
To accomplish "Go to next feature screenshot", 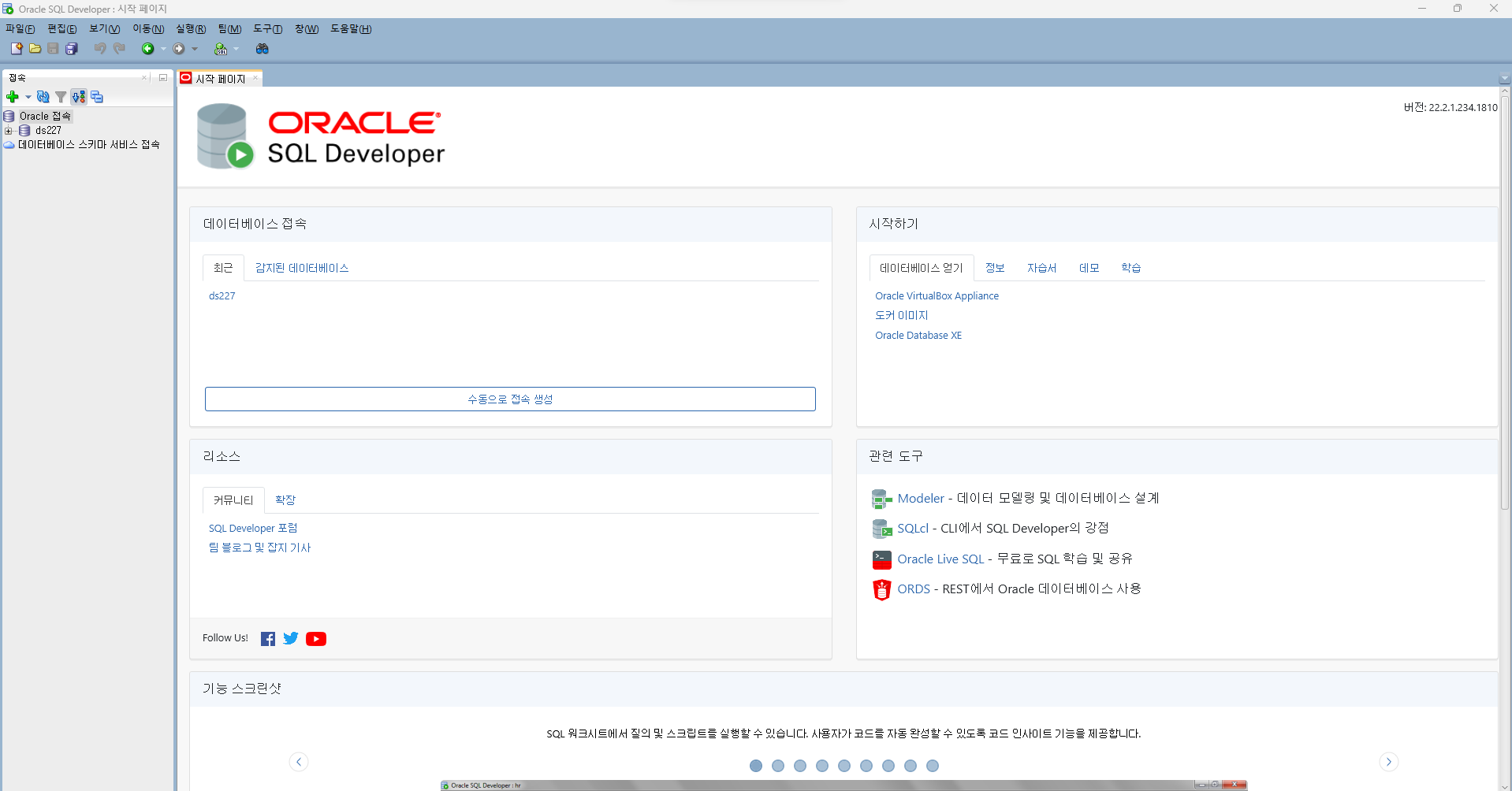I will (x=1389, y=762).
